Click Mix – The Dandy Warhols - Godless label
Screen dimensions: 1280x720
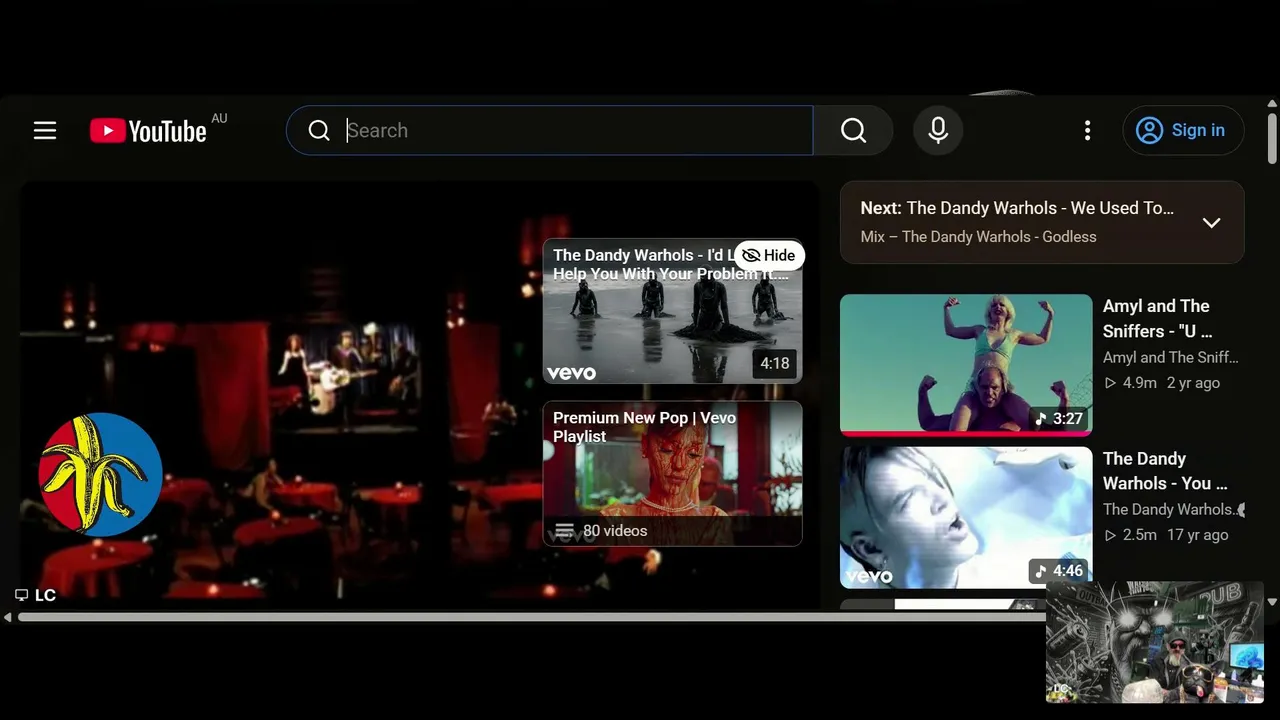[x=978, y=237]
